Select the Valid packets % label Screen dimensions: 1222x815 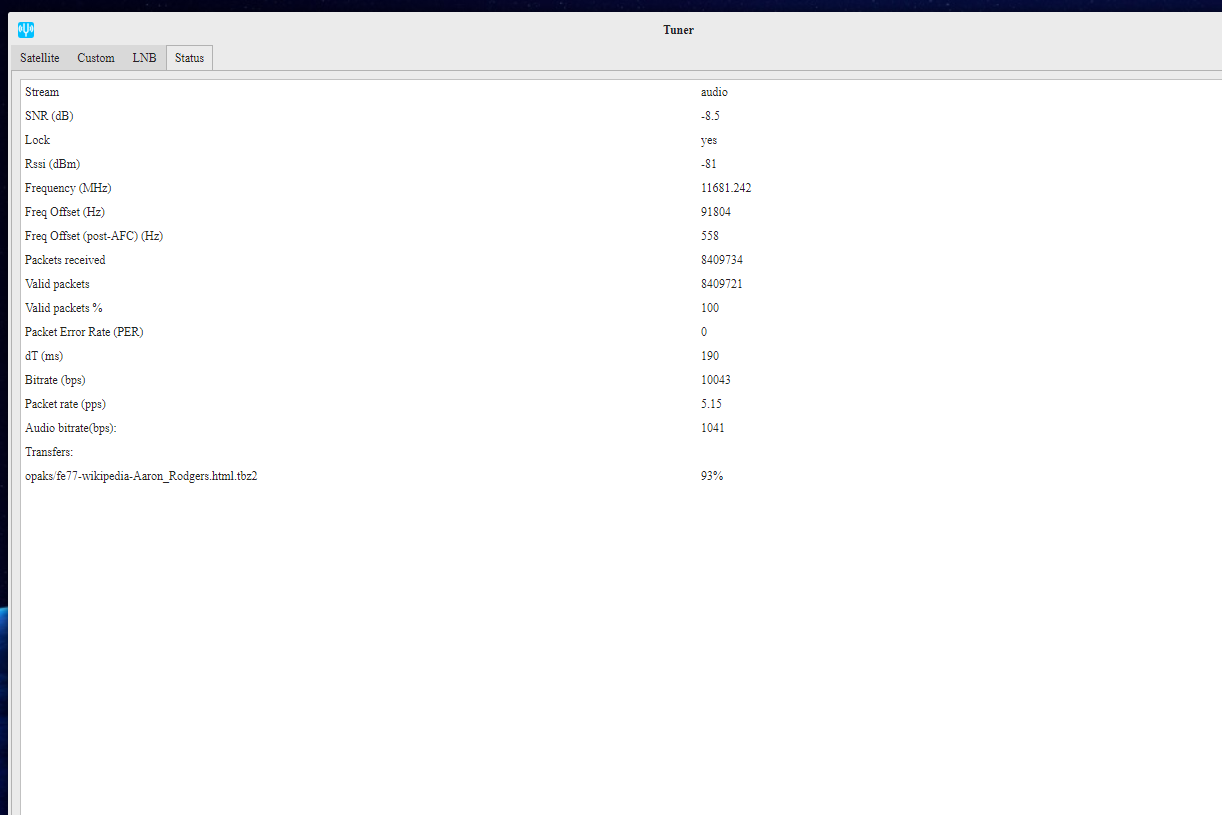pos(64,308)
